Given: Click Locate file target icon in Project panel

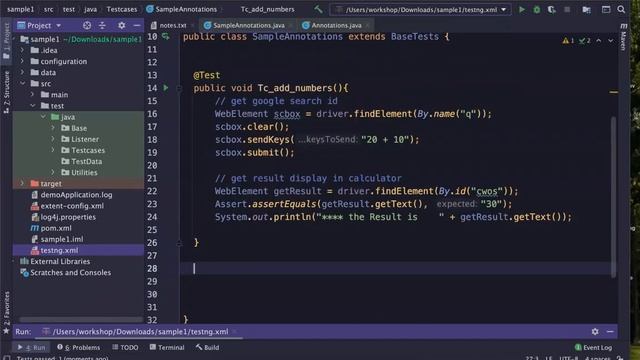Looking at the screenshot, I should point(87,25).
